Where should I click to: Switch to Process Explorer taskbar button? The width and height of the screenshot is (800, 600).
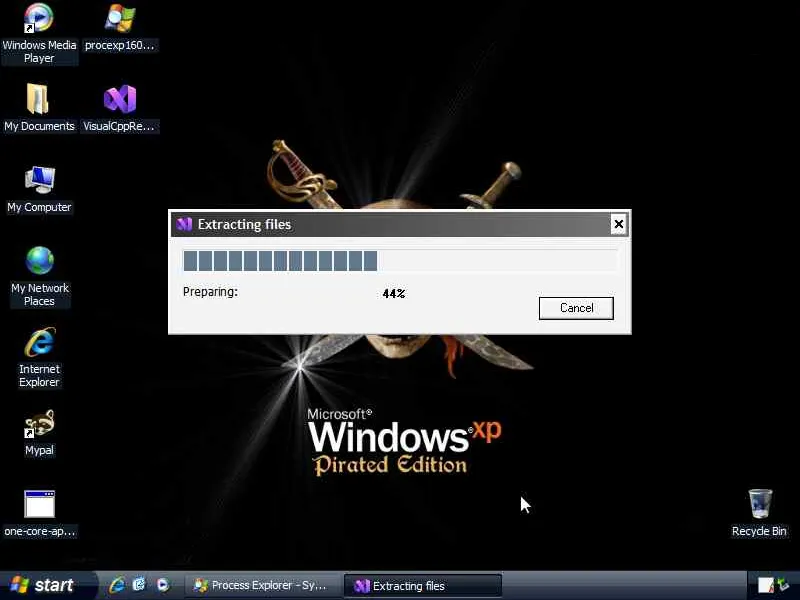coord(262,586)
